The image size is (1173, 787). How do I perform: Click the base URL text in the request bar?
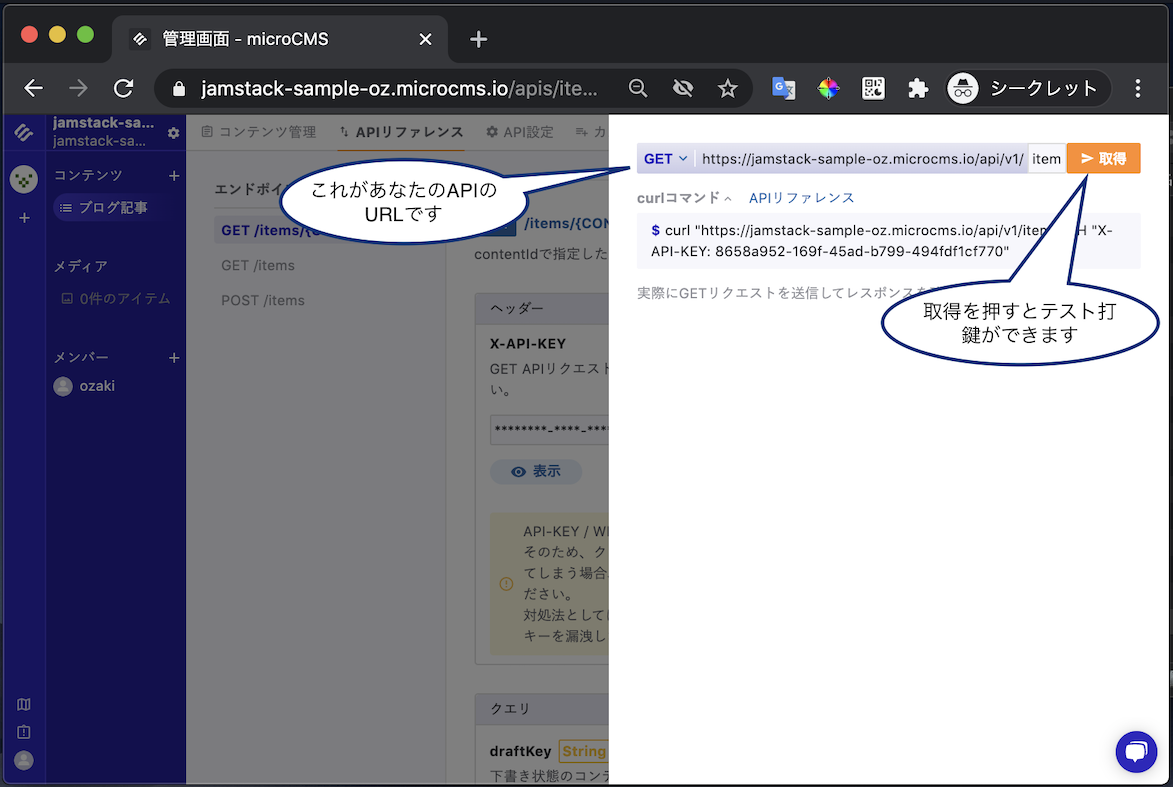point(862,159)
